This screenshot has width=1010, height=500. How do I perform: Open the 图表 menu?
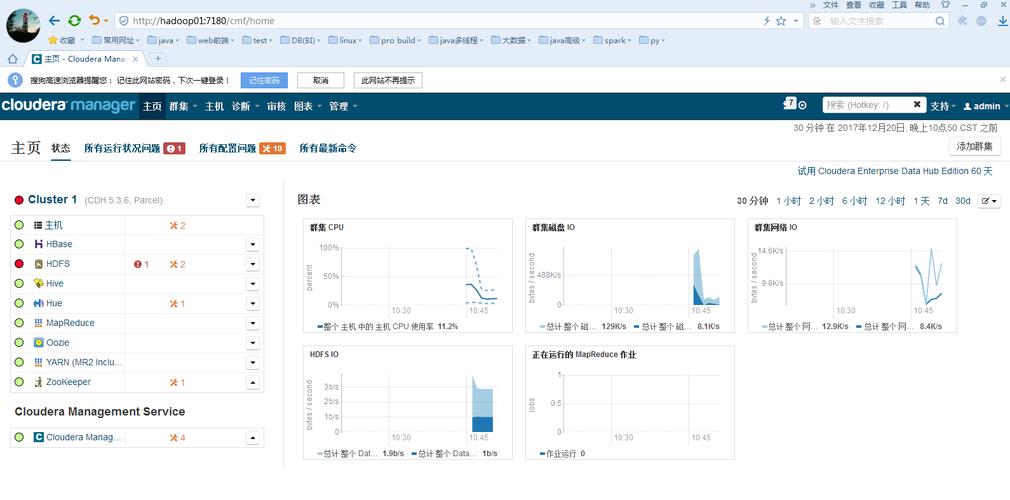308,106
